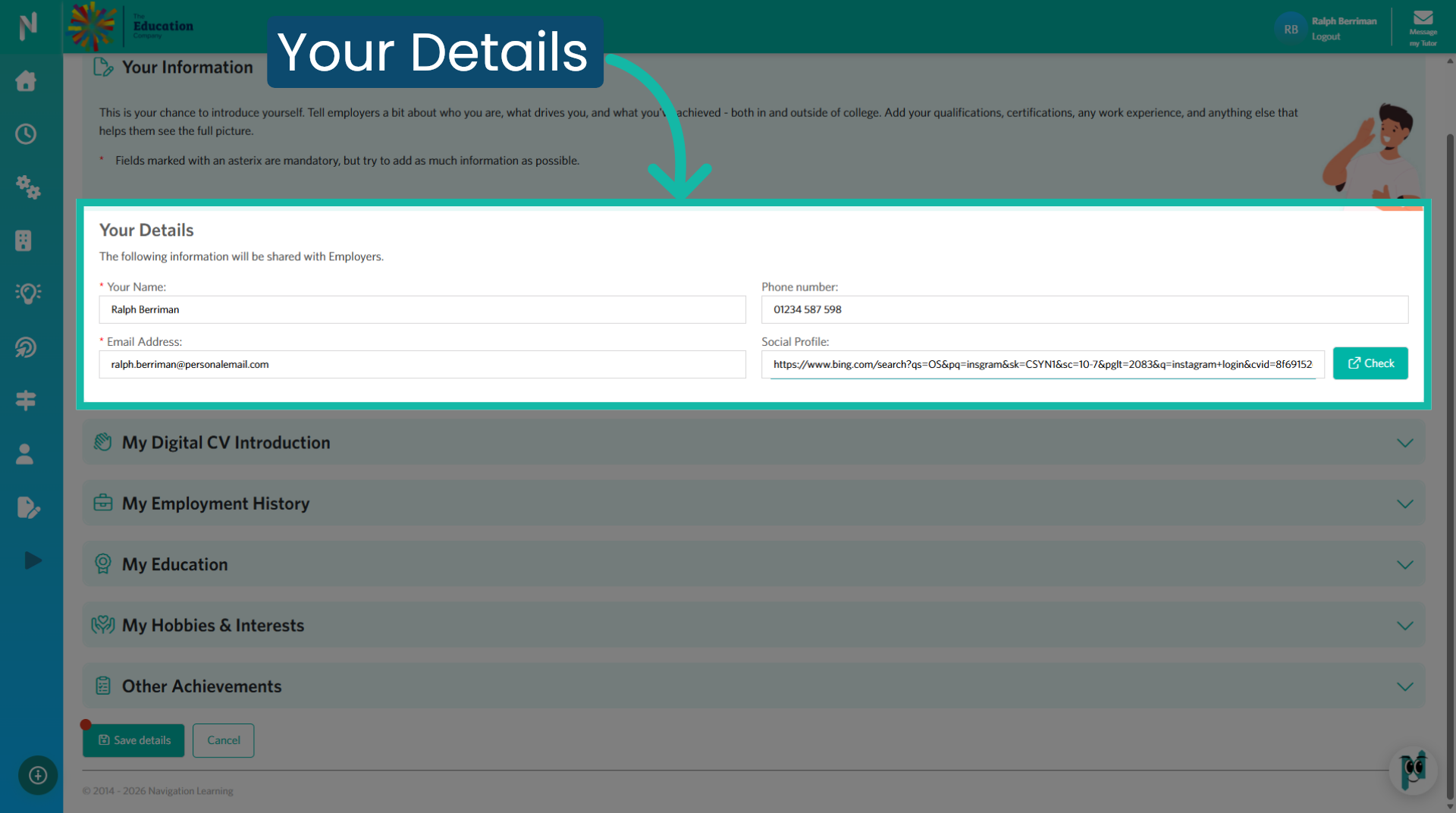Screen dimensions: 1456x813
Task: Open My Digital CV Introduction section title
Action: click(226, 442)
